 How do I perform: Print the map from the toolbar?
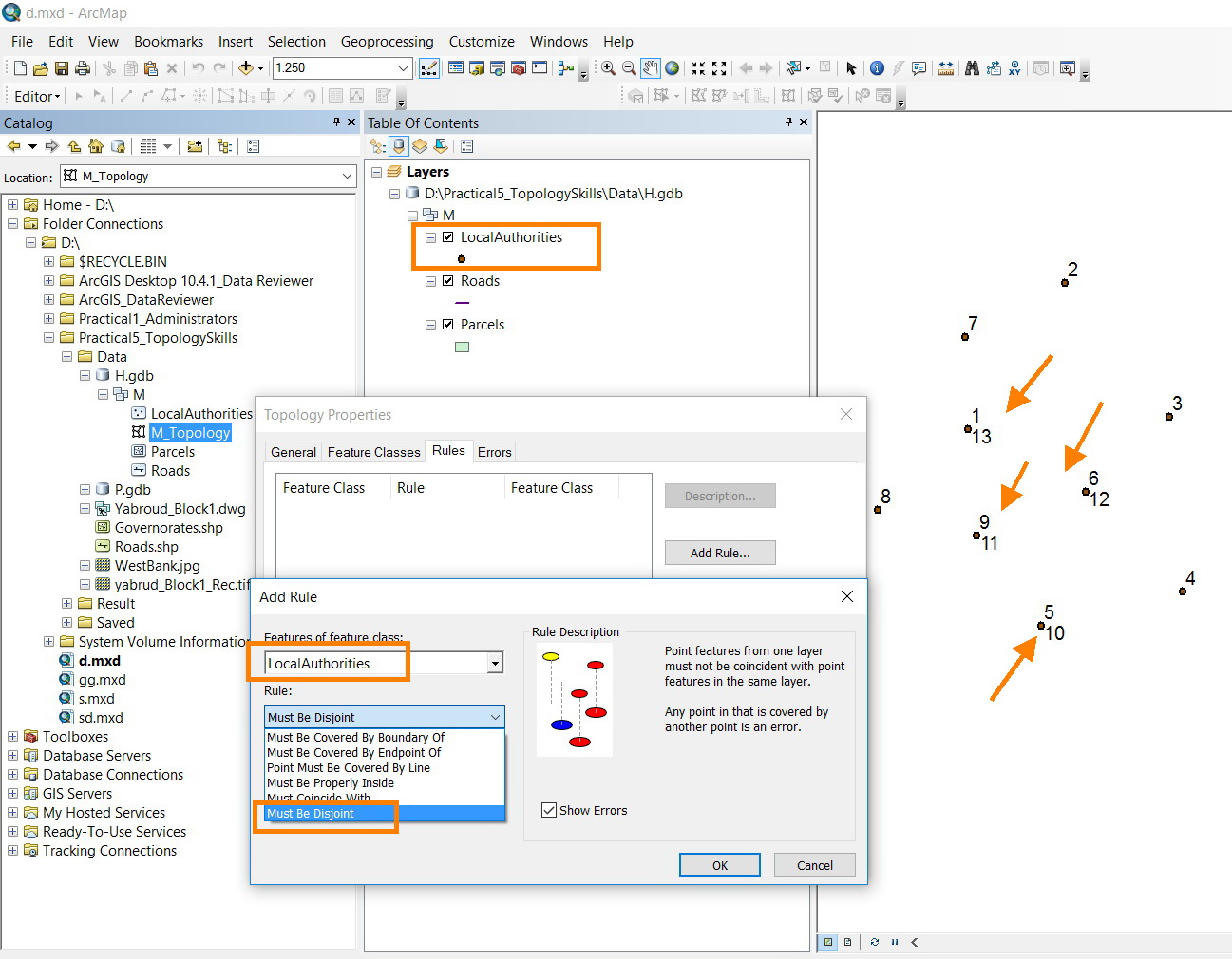point(82,68)
